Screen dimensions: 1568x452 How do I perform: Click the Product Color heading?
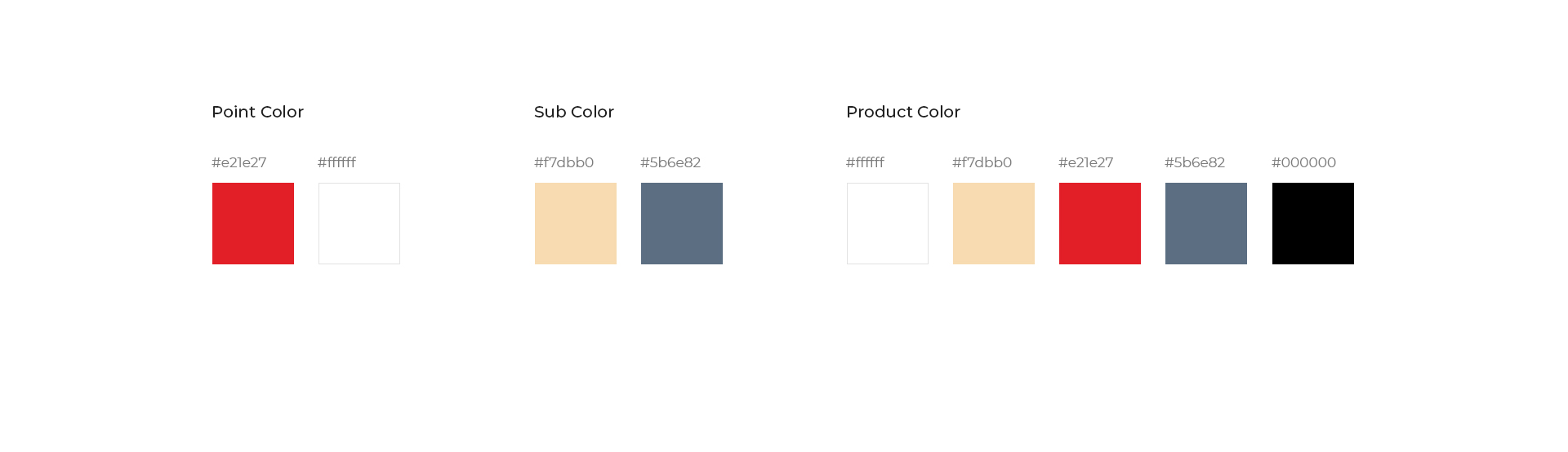903,112
